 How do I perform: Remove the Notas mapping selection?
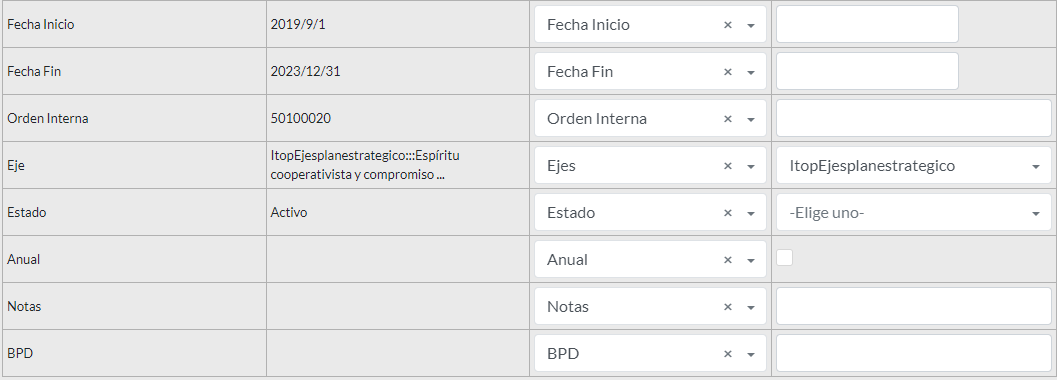(x=727, y=307)
